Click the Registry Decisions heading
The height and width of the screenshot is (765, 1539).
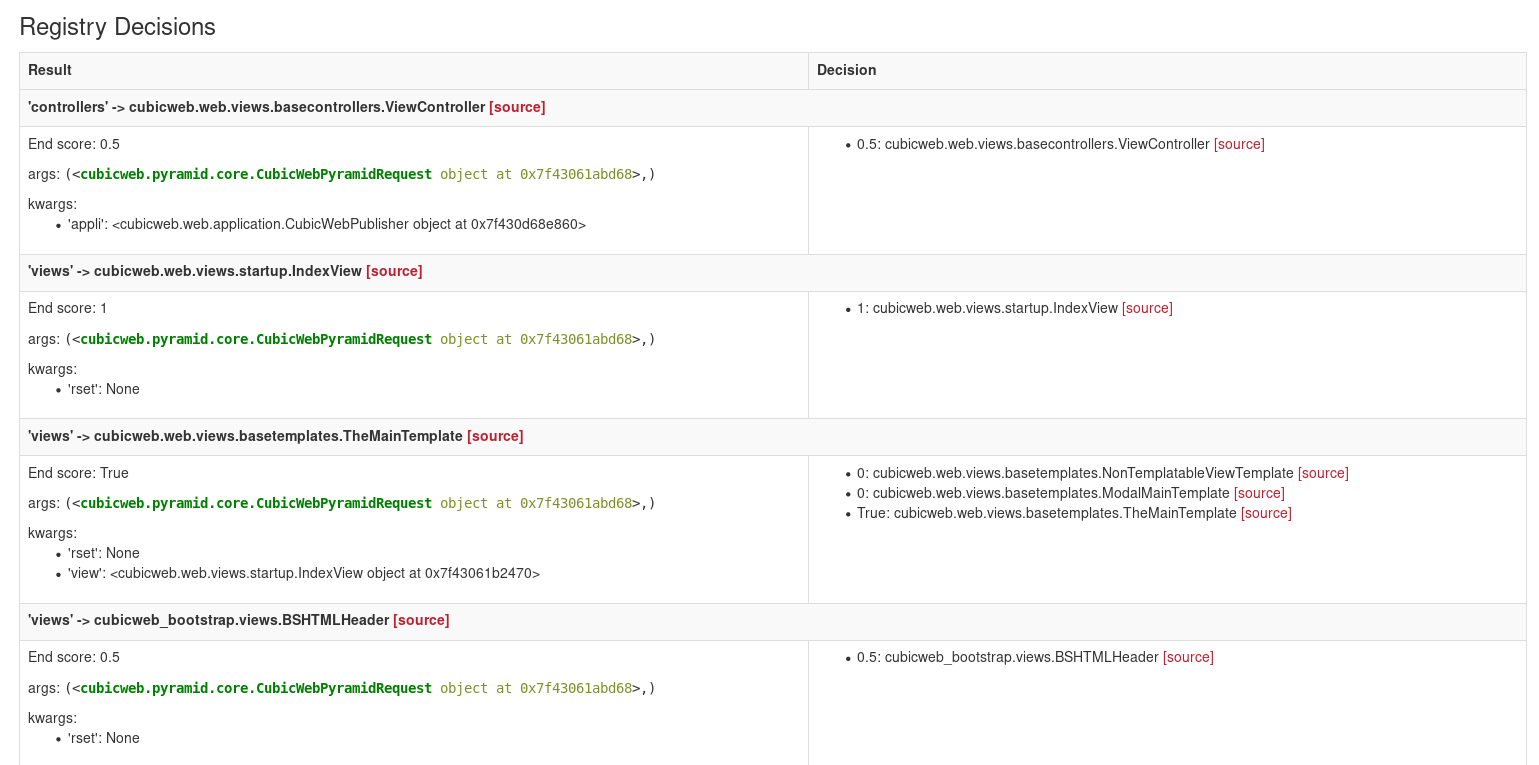tap(118, 27)
